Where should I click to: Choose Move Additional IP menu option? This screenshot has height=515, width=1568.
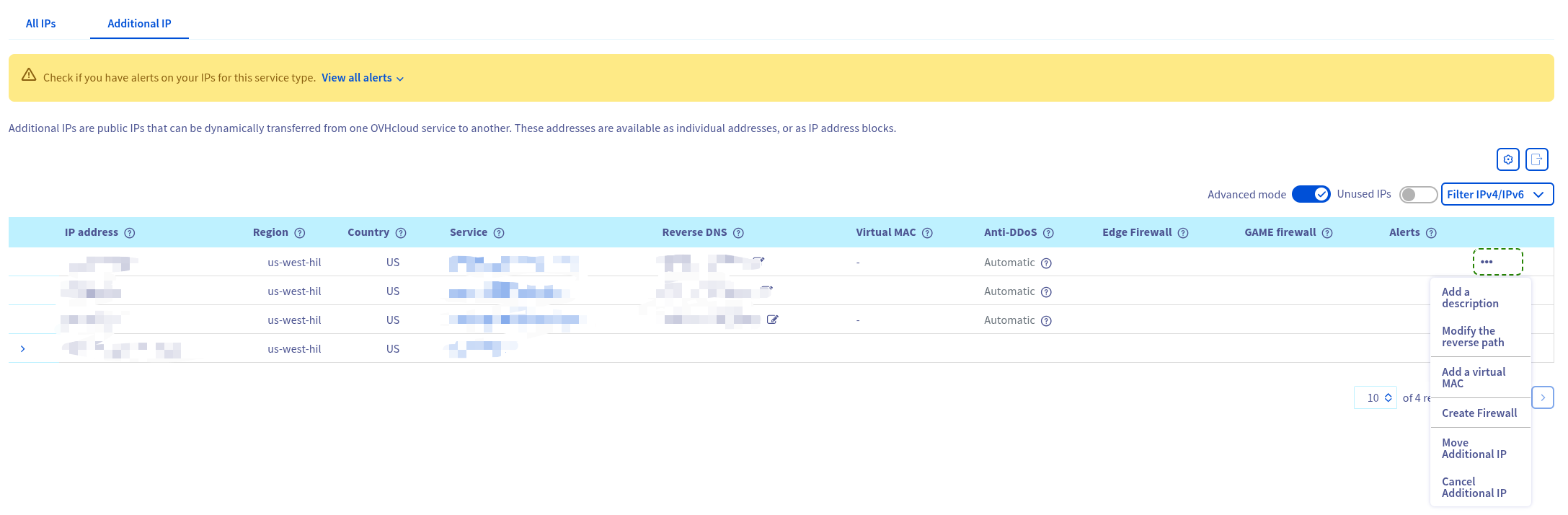point(1474,449)
